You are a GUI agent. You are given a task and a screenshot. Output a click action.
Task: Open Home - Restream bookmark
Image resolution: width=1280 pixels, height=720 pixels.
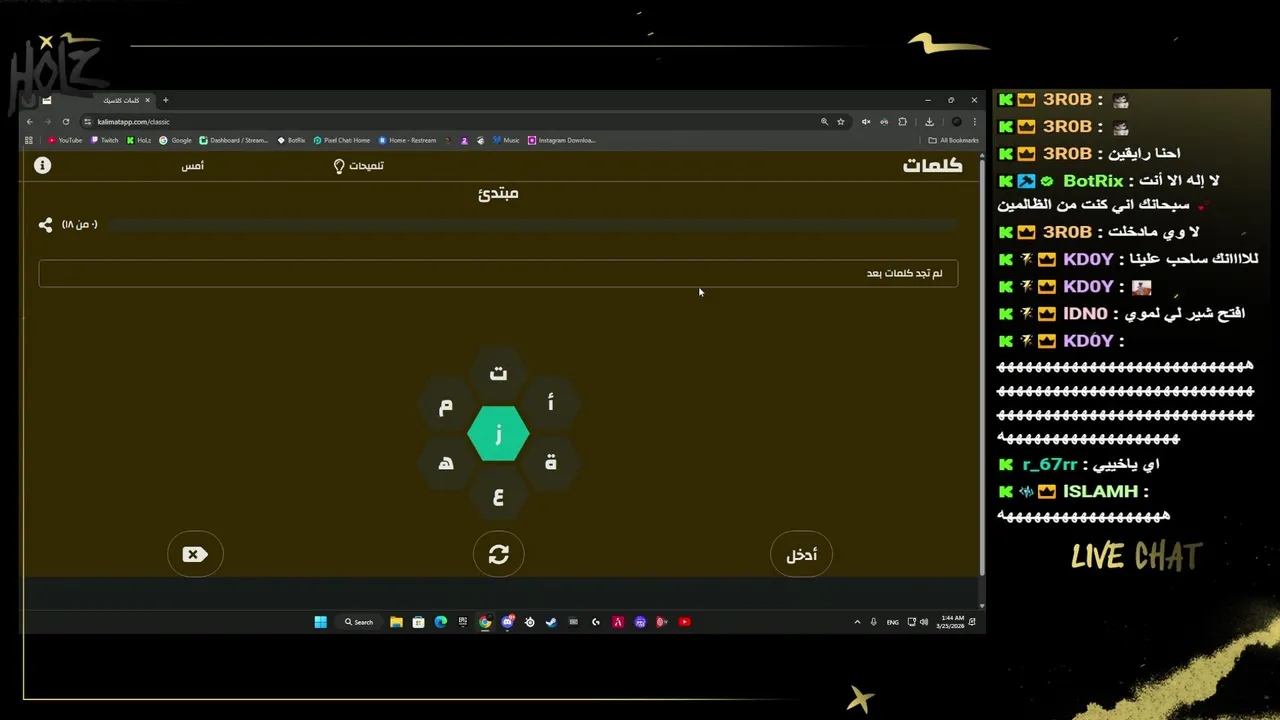coord(407,140)
